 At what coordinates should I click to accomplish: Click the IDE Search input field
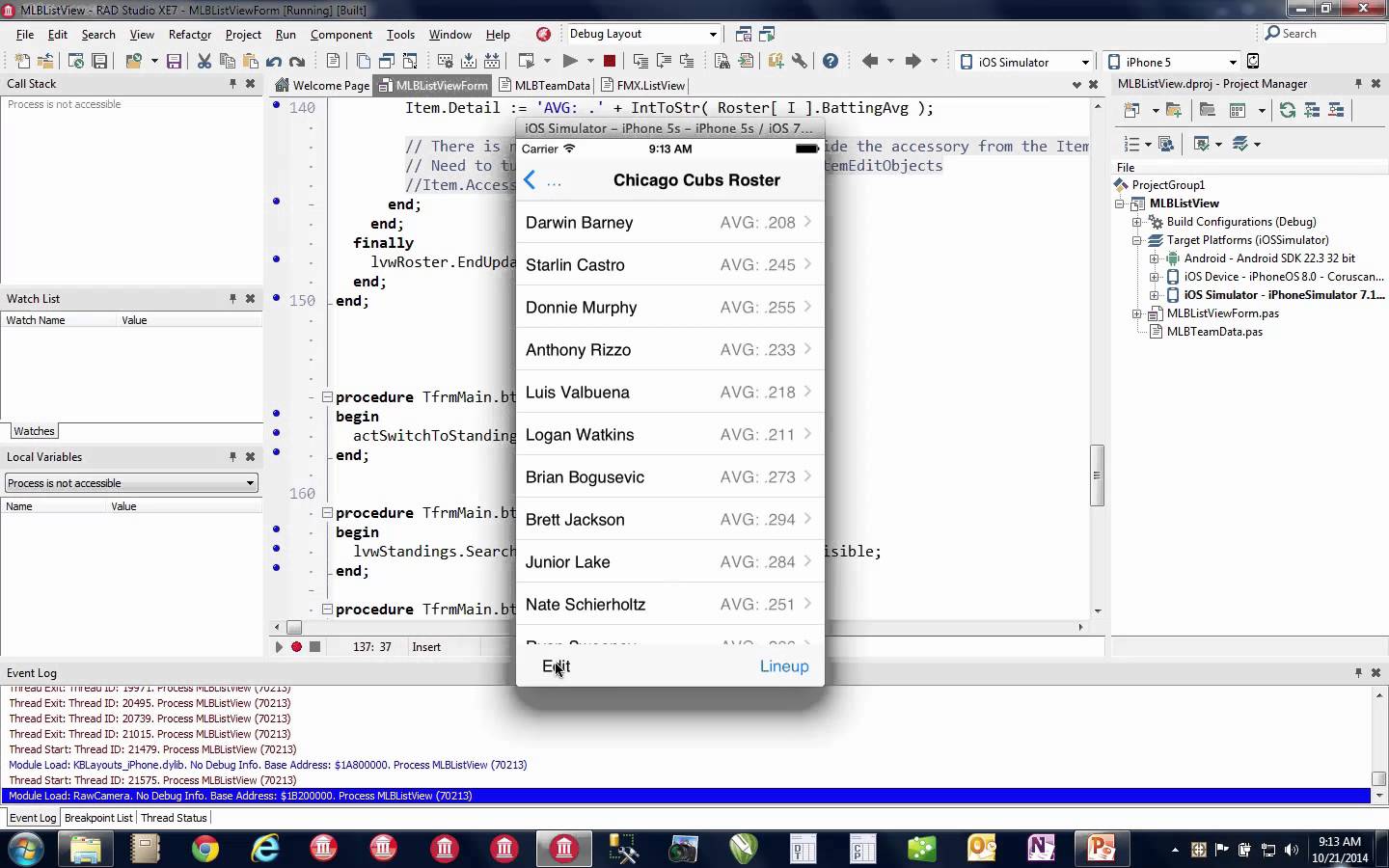(x=1324, y=34)
